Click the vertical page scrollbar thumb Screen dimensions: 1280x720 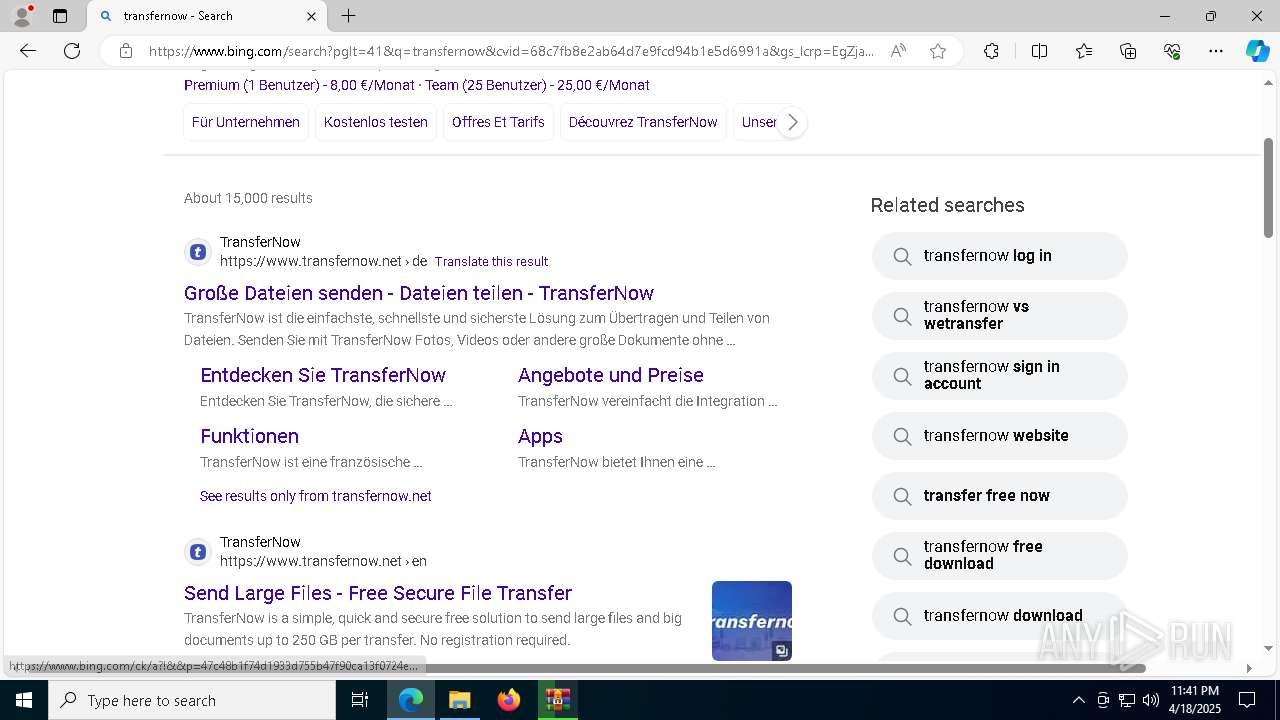click(1268, 187)
